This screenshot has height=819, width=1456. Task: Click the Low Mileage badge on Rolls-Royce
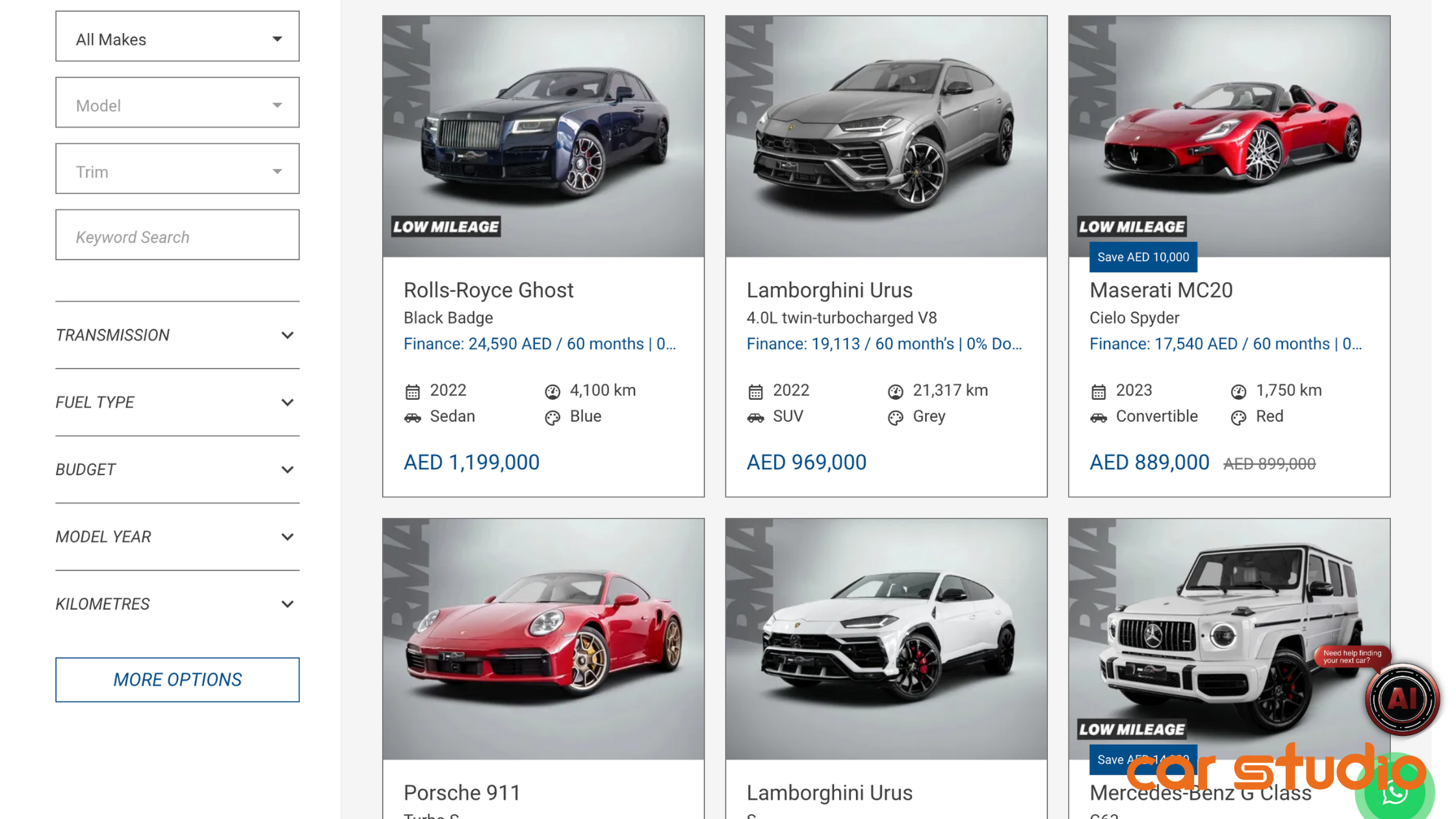446,227
